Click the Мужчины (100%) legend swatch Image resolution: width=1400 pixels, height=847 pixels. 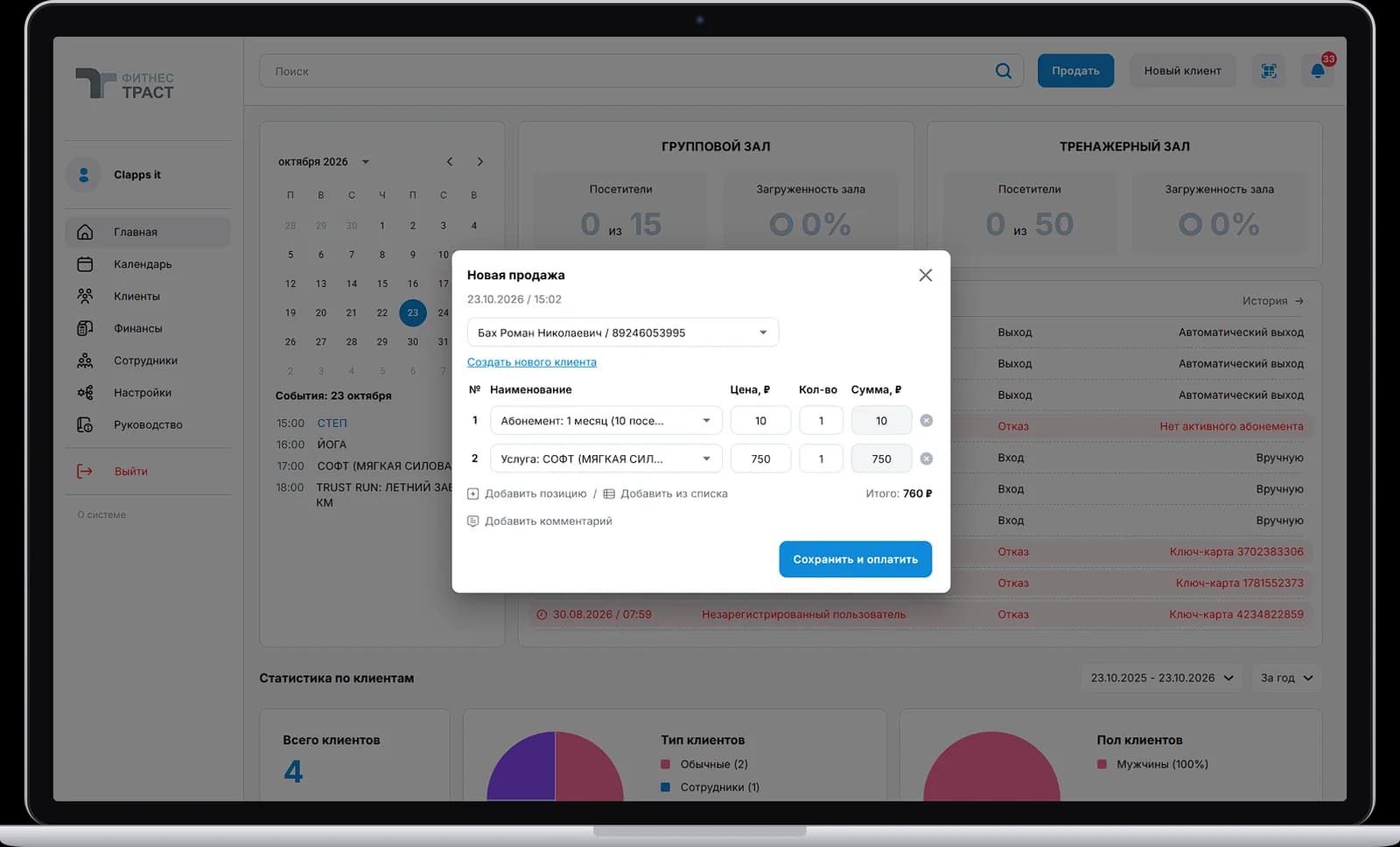point(1102,764)
